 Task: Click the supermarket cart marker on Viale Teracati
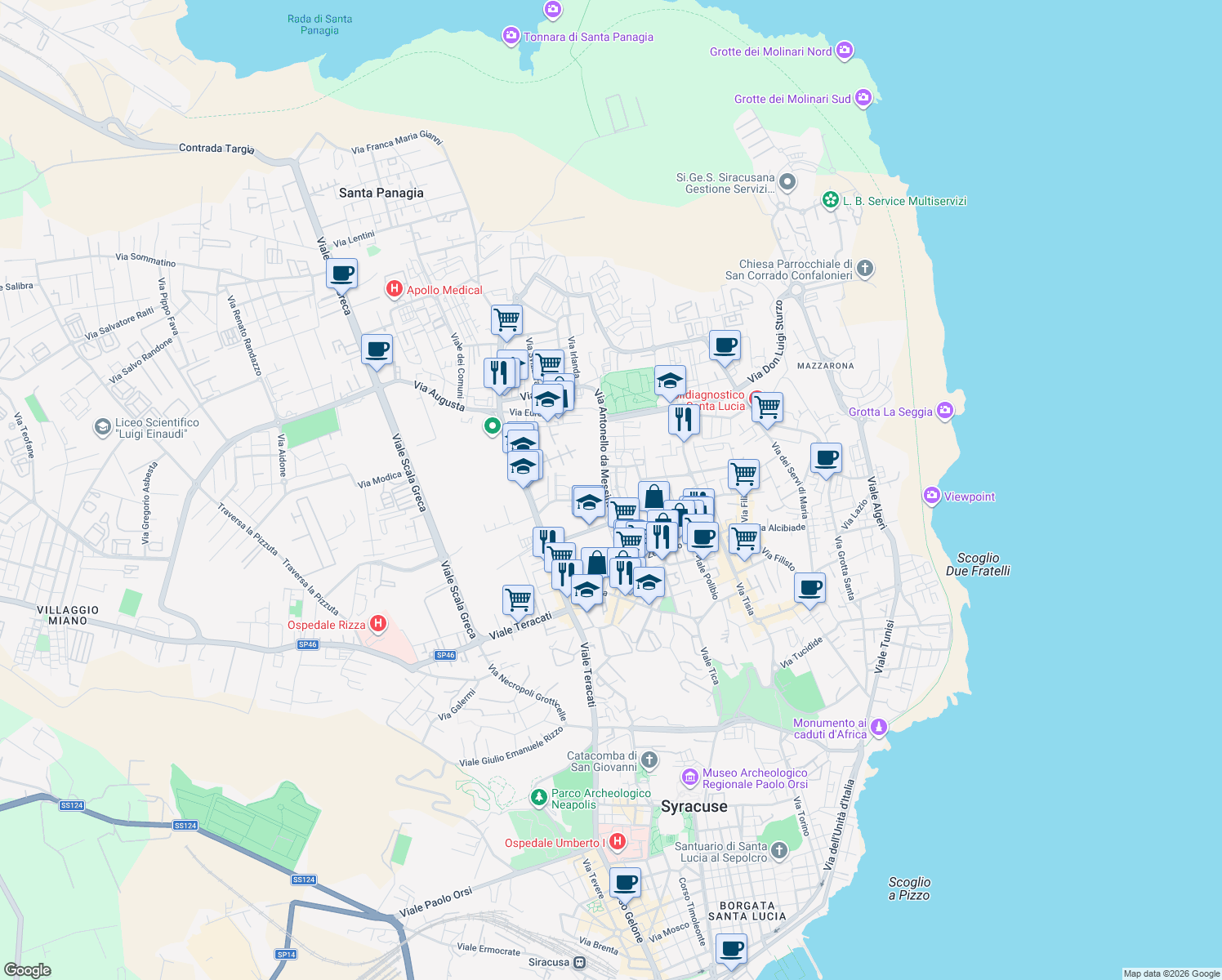pos(518,599)
